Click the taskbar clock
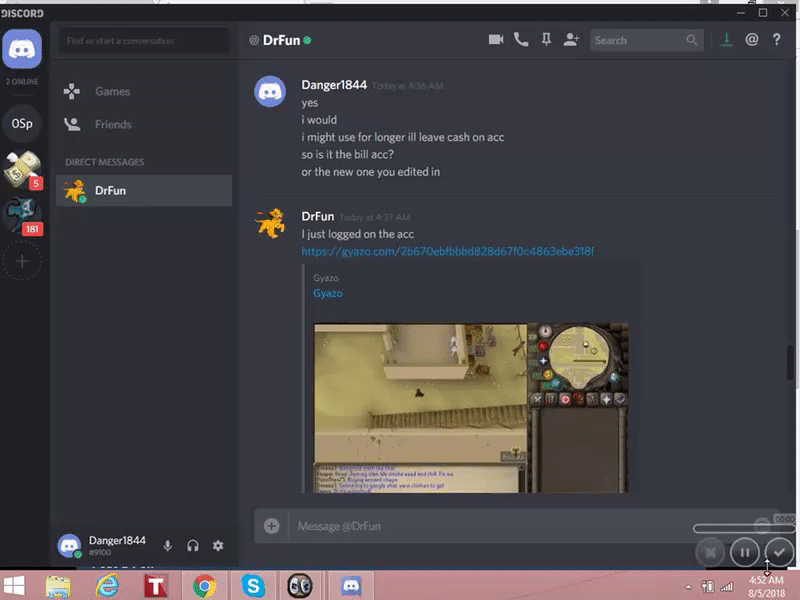This screenshot has width=800, height=600. coord(766,587)
